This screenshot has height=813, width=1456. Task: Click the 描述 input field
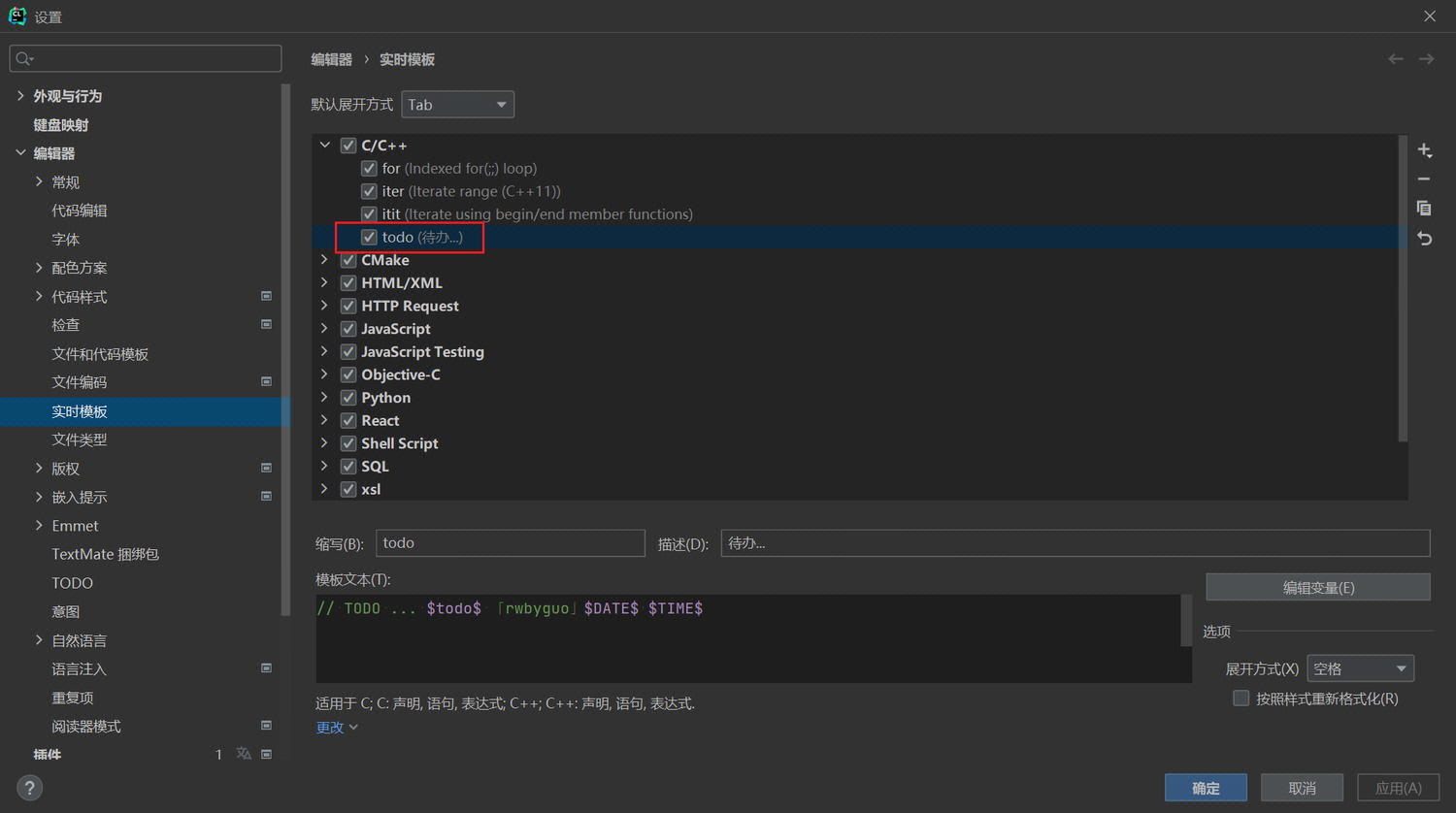[x=1075, y=543]
